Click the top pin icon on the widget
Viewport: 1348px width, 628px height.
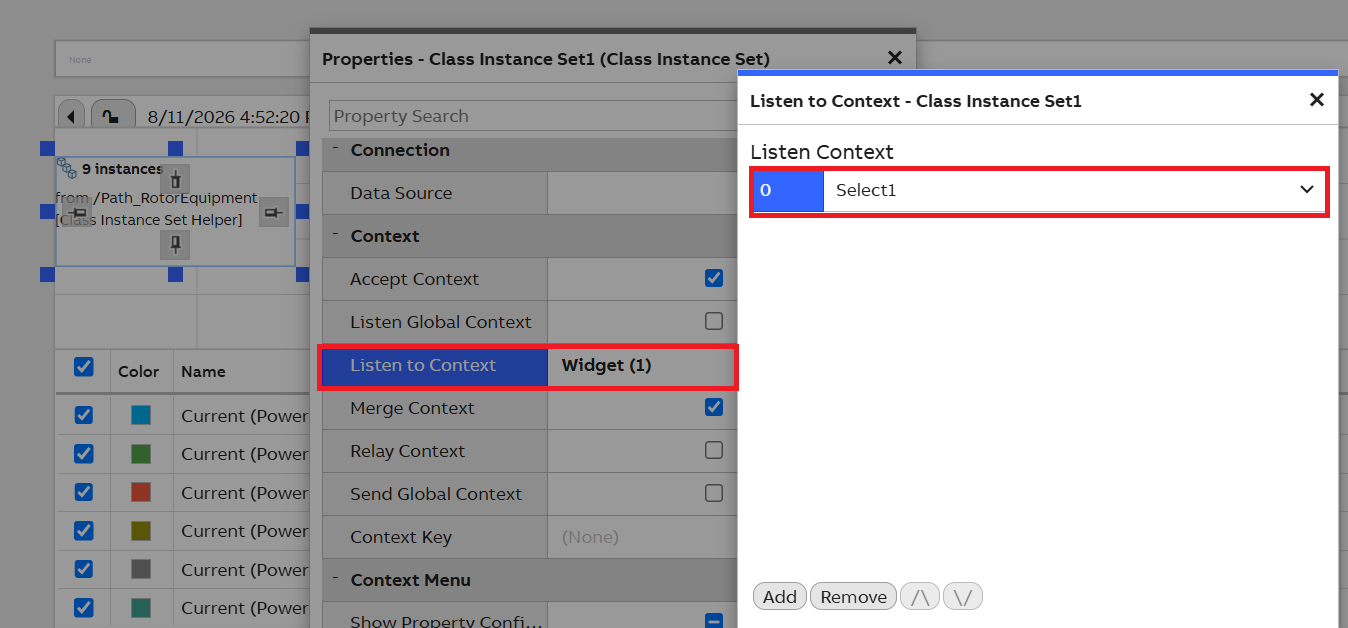point(175,180)
